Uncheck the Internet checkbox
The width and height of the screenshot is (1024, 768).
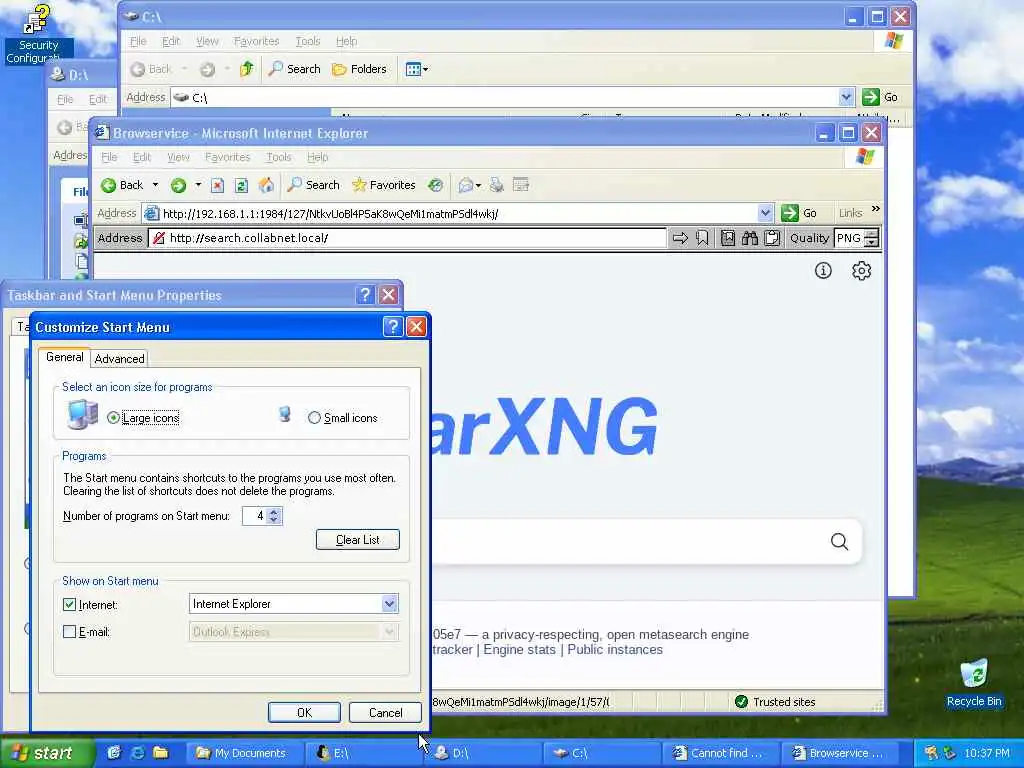69,605
